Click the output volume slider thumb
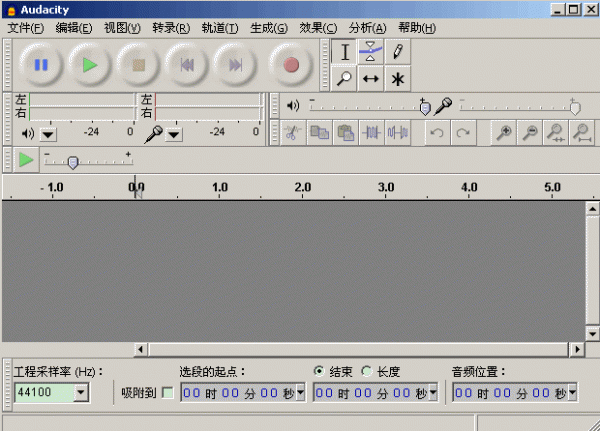This screenshot has width=600, height=431. coord(425,109)
